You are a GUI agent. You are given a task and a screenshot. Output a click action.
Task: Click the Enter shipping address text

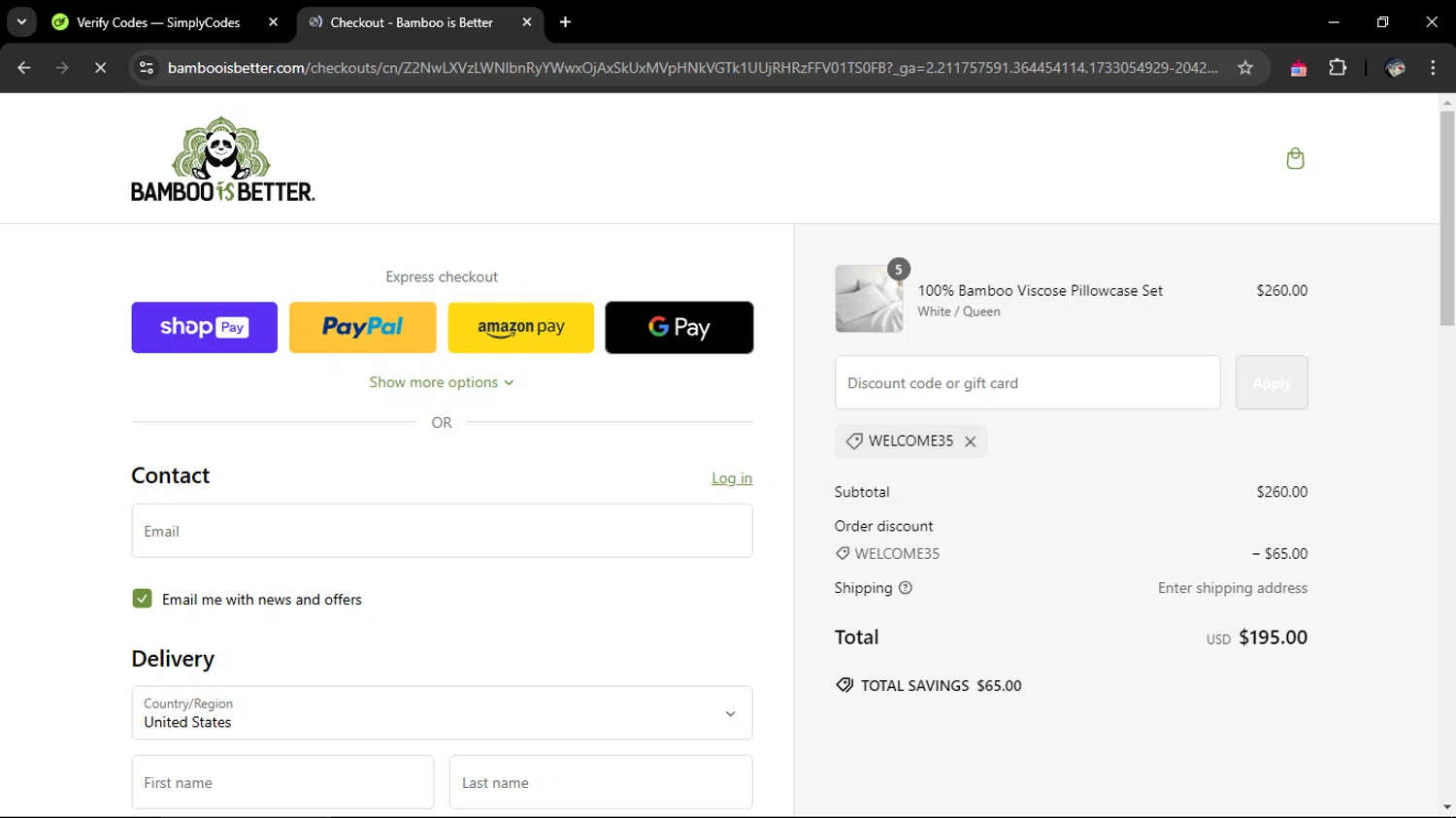[1233, 588]
